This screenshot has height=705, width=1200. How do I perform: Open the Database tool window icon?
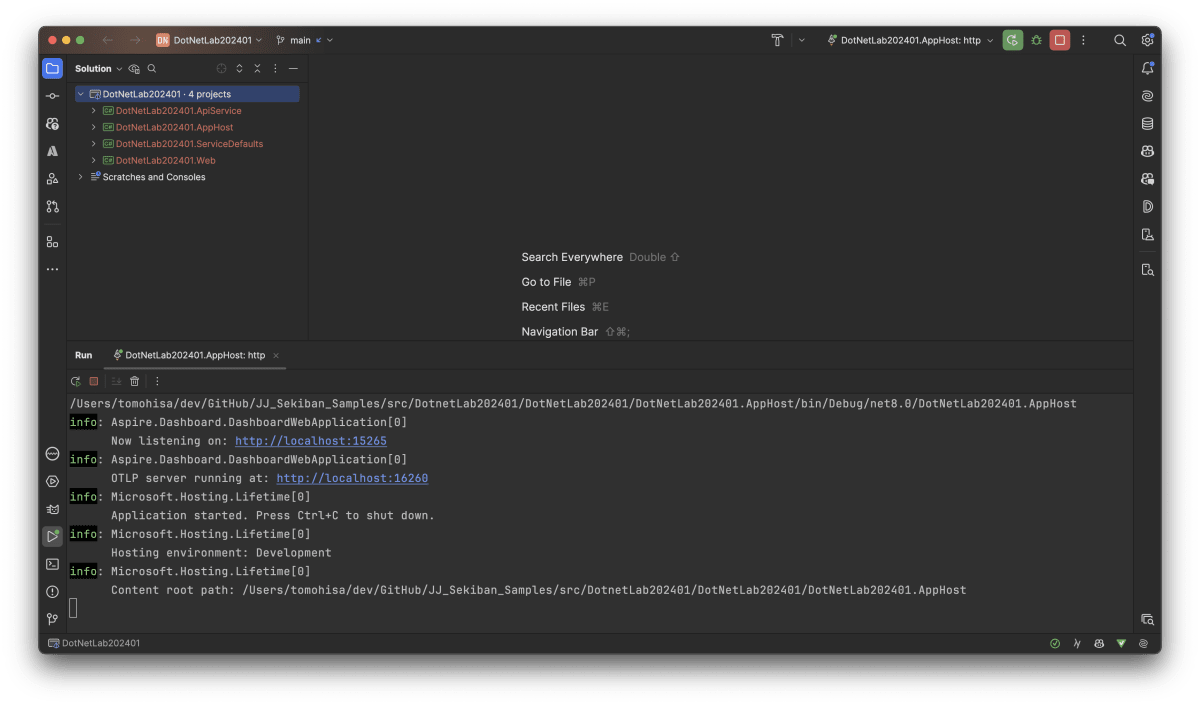pos(1147,124)
